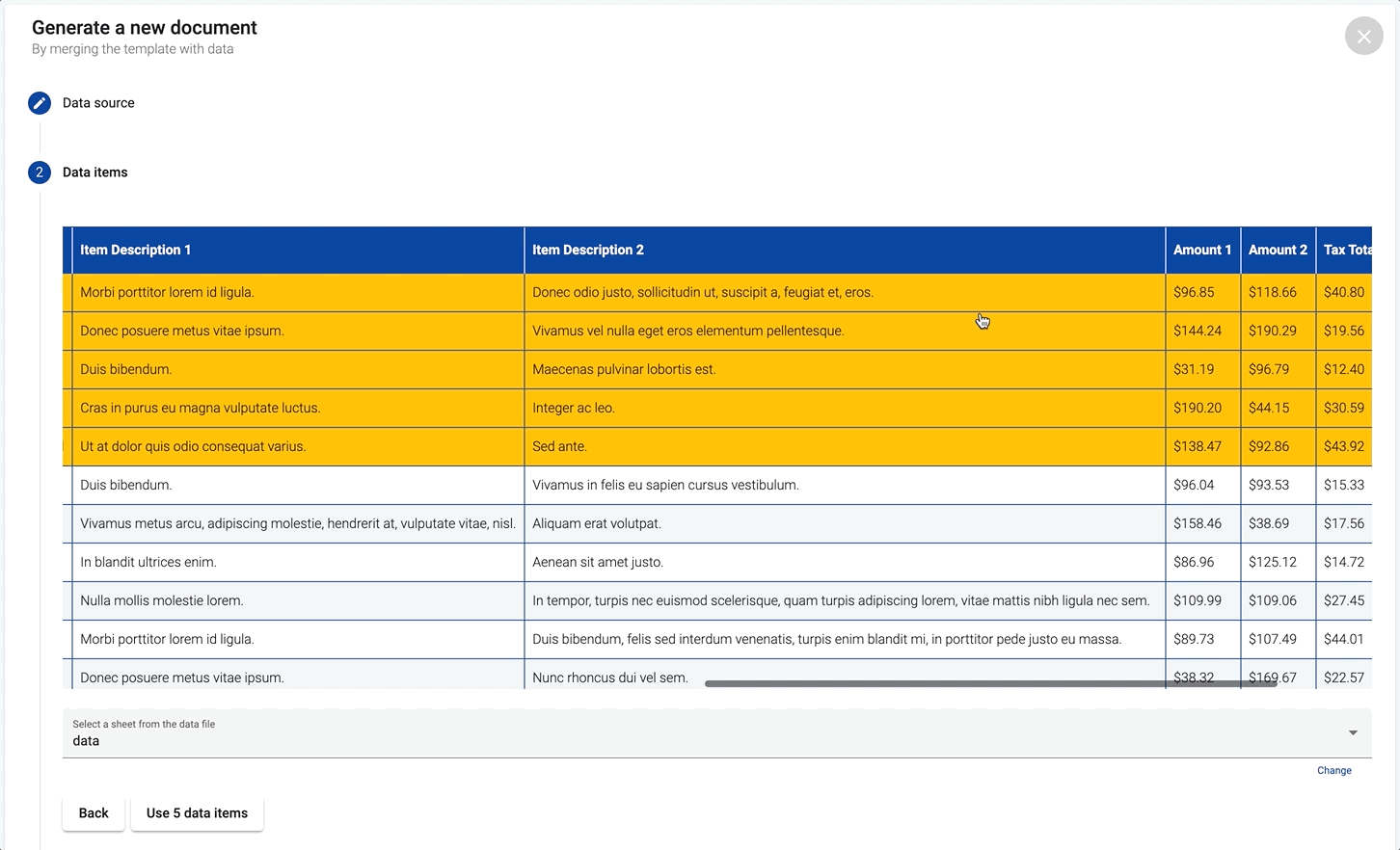The height and width of the screenshot is (850, 1400).
Task: Click the $40.80 tax cell
Action: point(1344,293)
